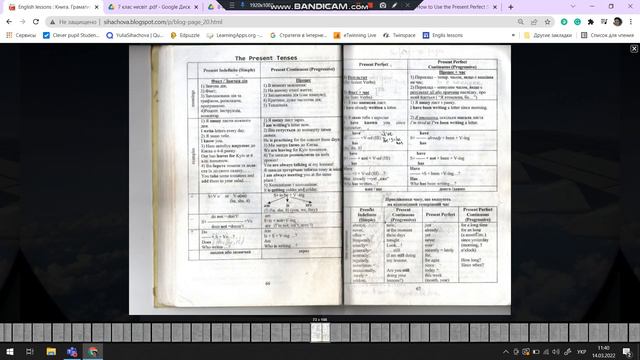Viewport: 640px width, 360px height.
Task: Open the Chrome three-dot menu
Action: pyautogui.click(x=631, y=22)
